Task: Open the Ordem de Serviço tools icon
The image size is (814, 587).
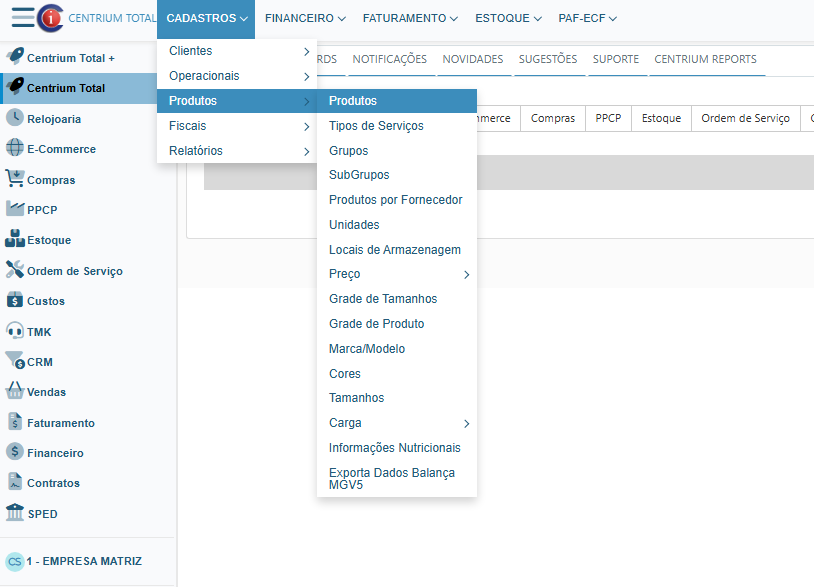Action: pos(15,270)
